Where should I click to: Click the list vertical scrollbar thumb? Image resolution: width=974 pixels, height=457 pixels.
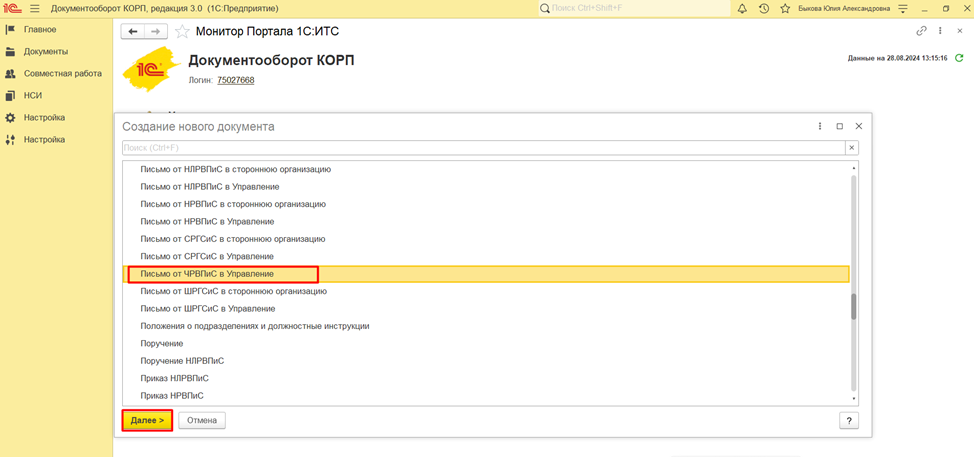point(853,307)
